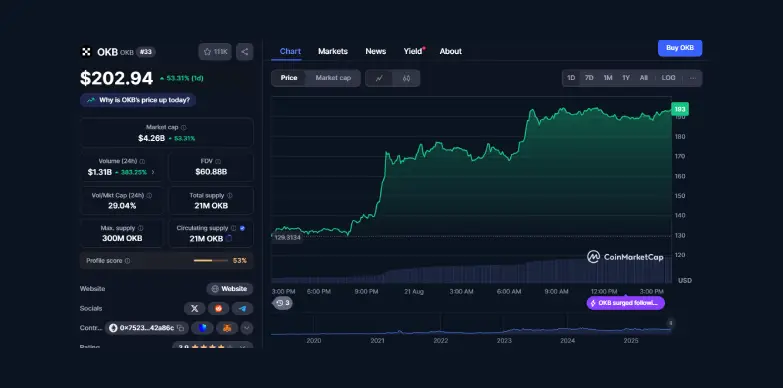Open the Yield tab
Viewport: 783px width, 388px height.
pyautogui.click(x=413, y=51)
